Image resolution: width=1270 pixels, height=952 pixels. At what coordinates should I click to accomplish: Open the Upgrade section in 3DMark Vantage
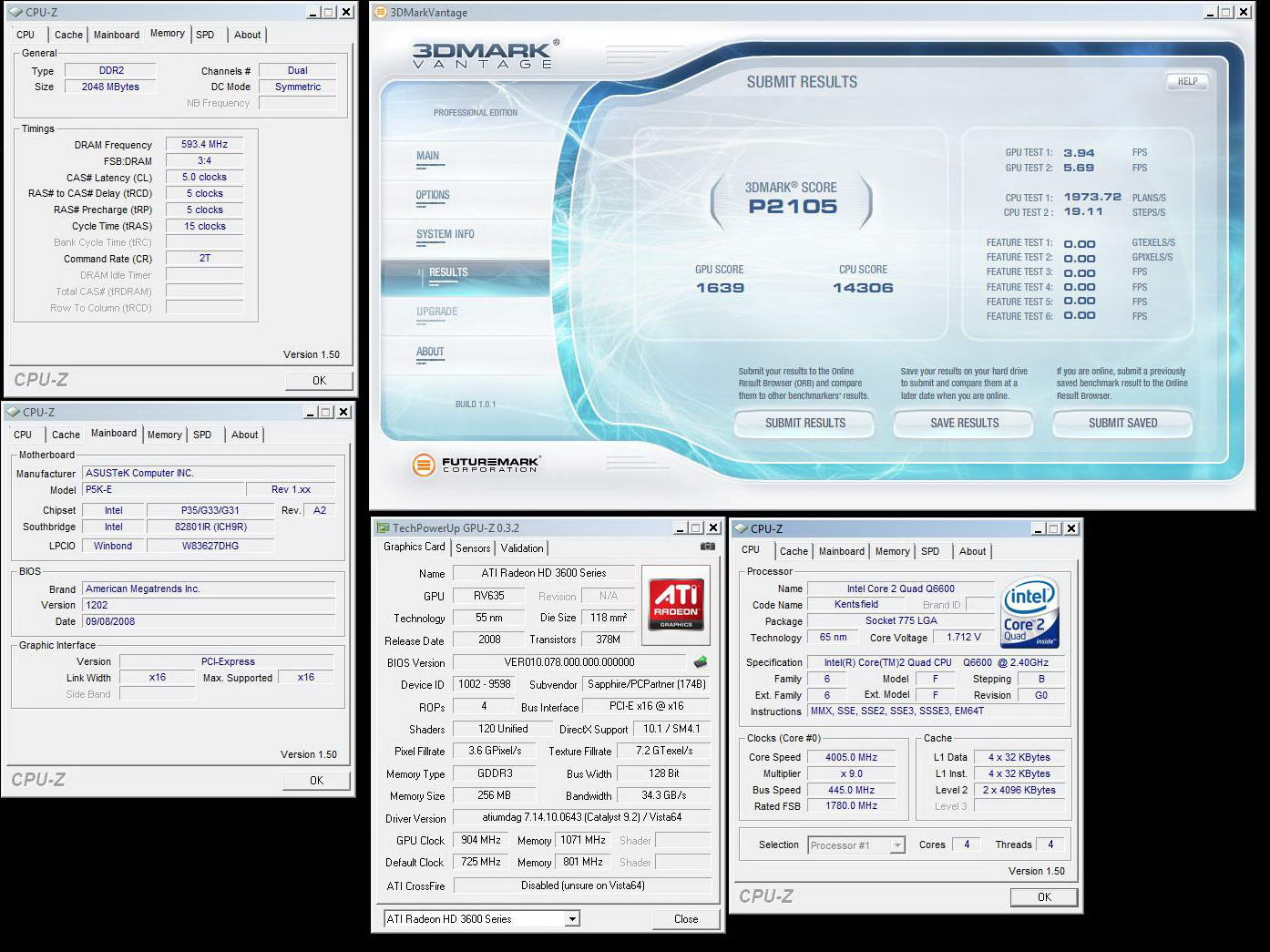coord(437,312)
